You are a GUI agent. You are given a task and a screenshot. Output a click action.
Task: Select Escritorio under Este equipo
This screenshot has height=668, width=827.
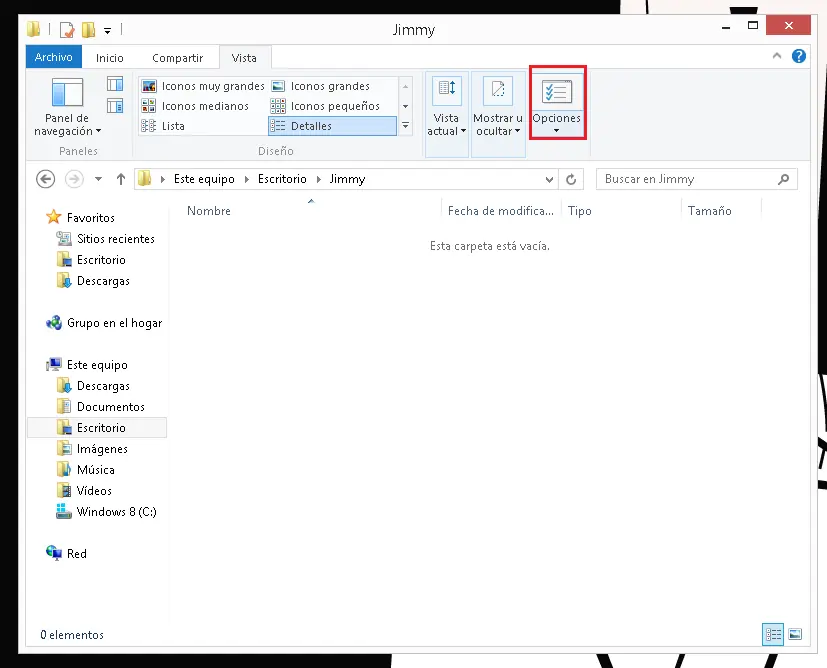tap(97, 428)
